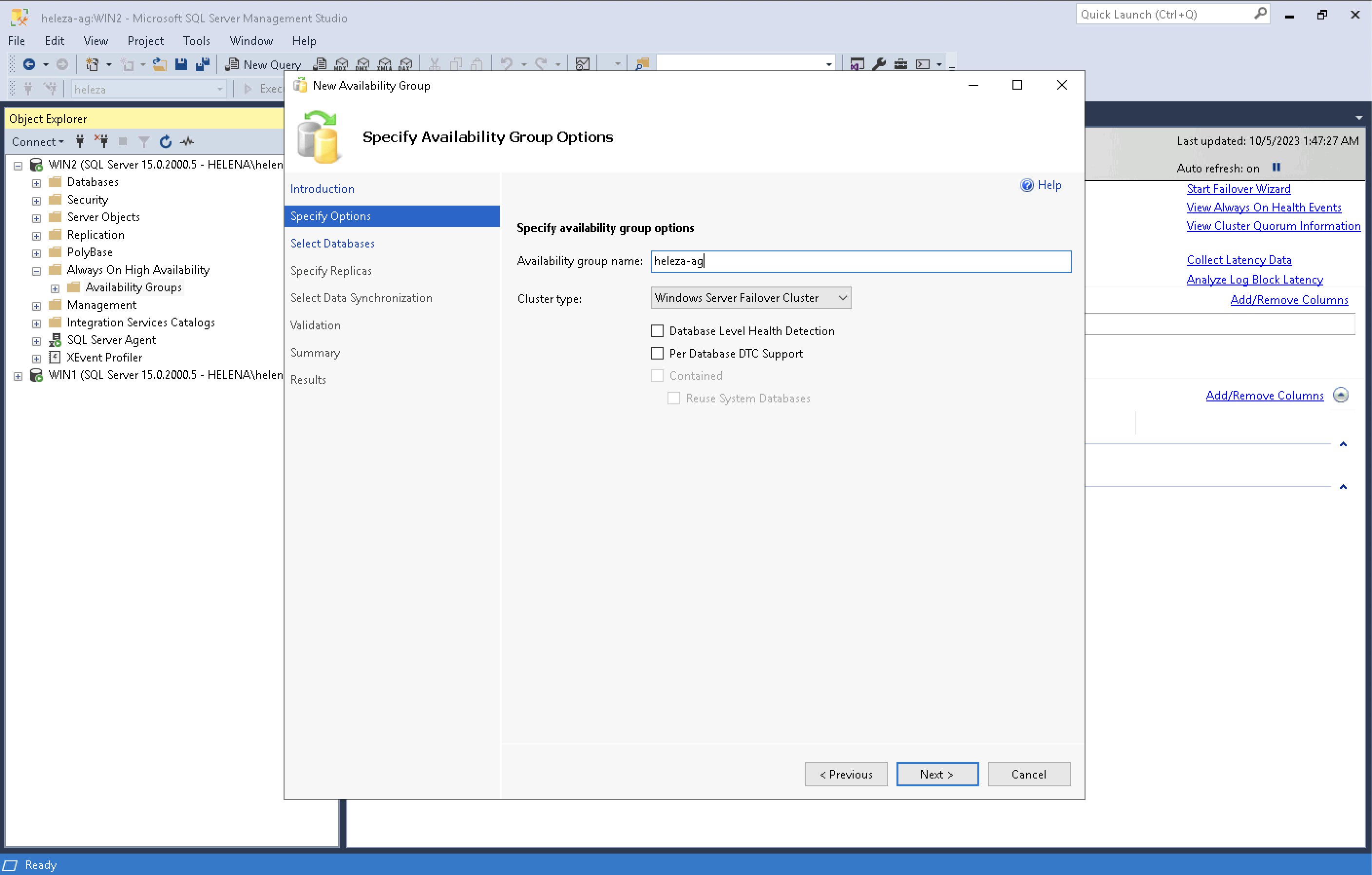Open the Tools menu
The height and width of the screenshot is (875, 1372).
(x=196, y=40)
